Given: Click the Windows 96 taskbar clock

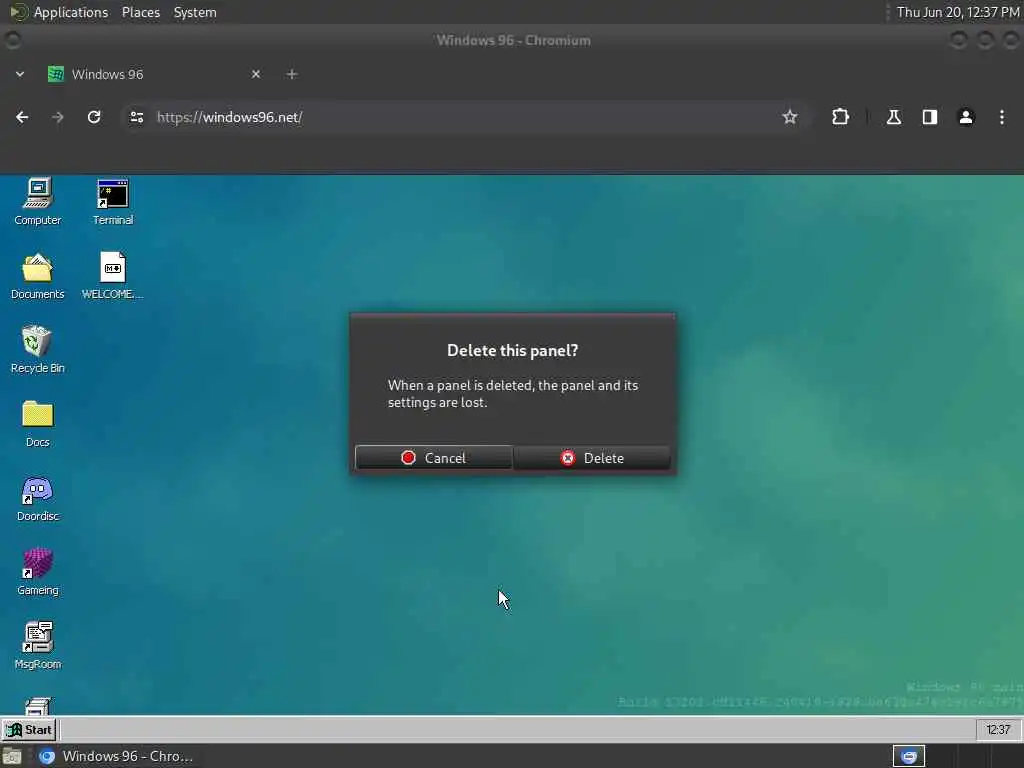Looking at the screenshot, I should pyautogui.click(x=998, y=729).
